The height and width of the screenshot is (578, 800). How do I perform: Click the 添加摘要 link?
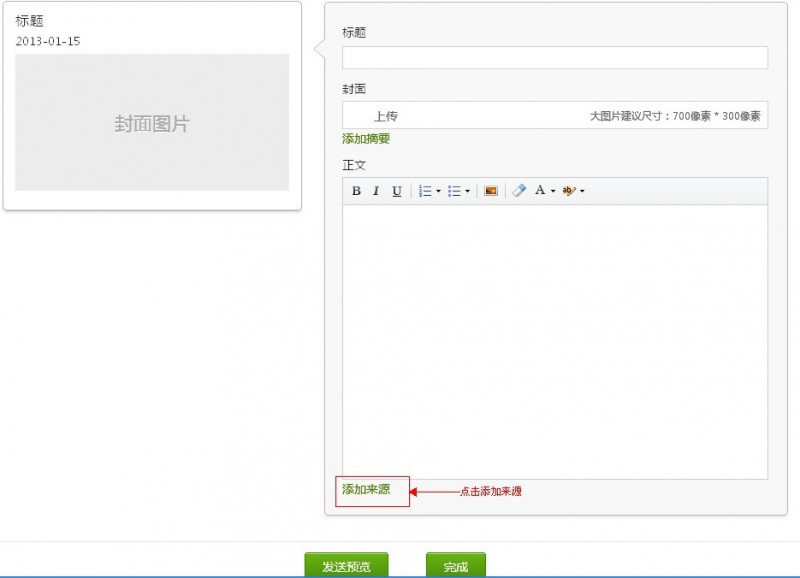click(366, 139)
